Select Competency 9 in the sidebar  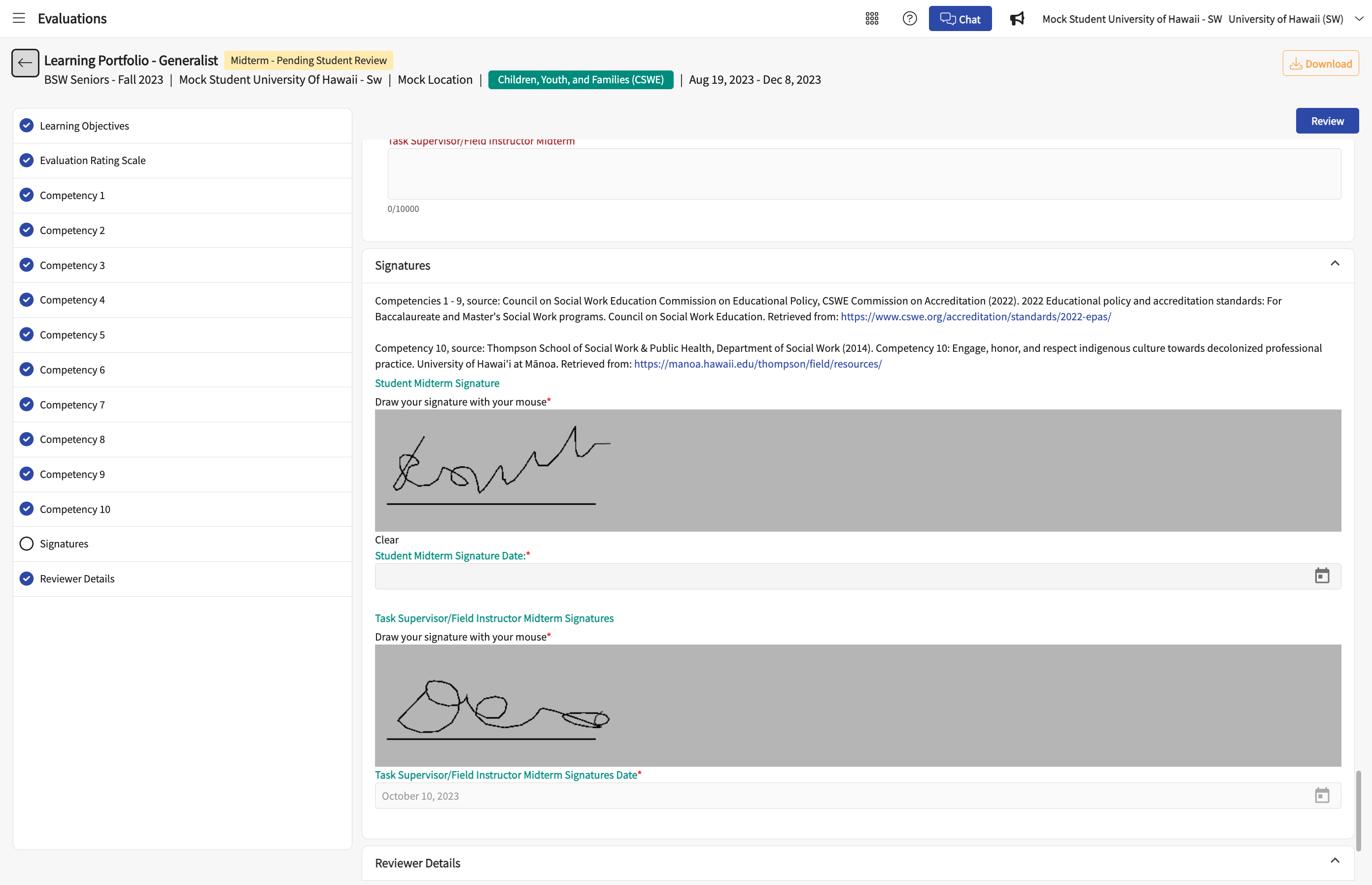pyautogui.click(x=182, y=474)
